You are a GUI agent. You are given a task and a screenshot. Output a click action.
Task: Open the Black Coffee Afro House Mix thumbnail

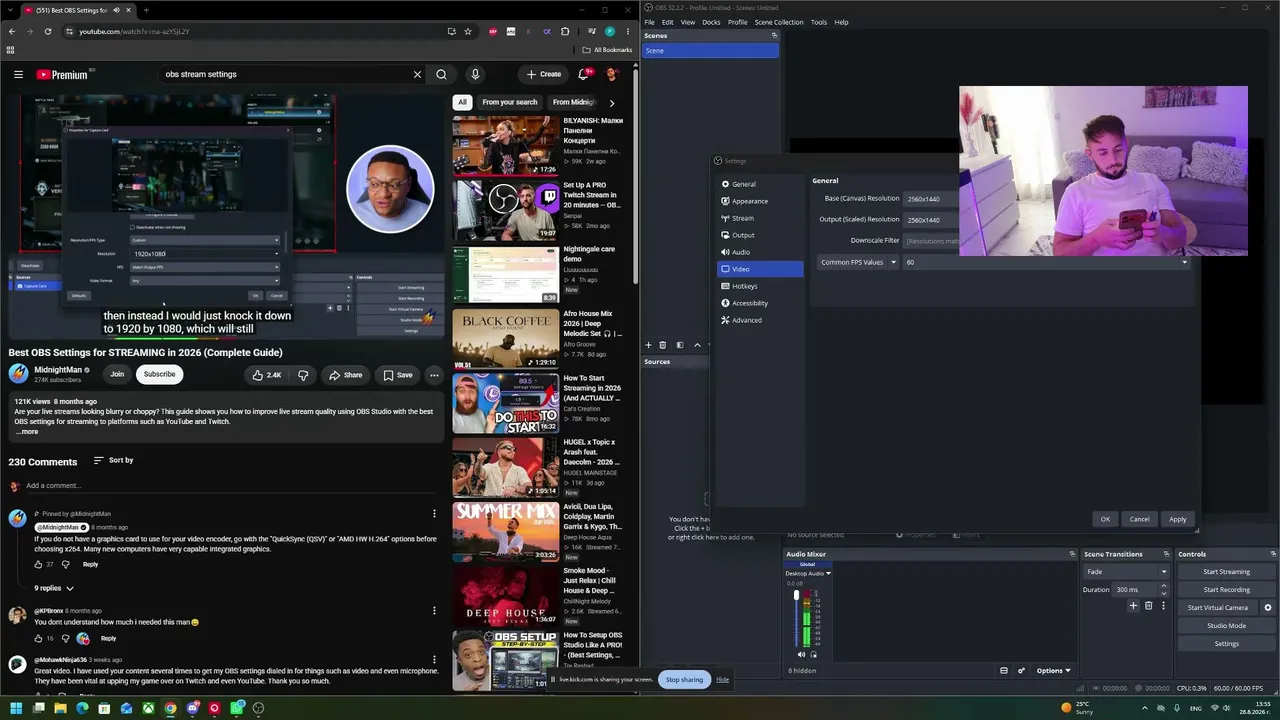[x=505, y=339]
